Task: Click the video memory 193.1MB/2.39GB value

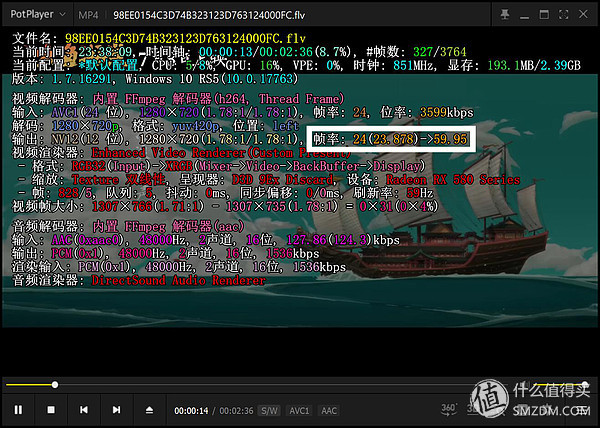Action: (534, 65)
